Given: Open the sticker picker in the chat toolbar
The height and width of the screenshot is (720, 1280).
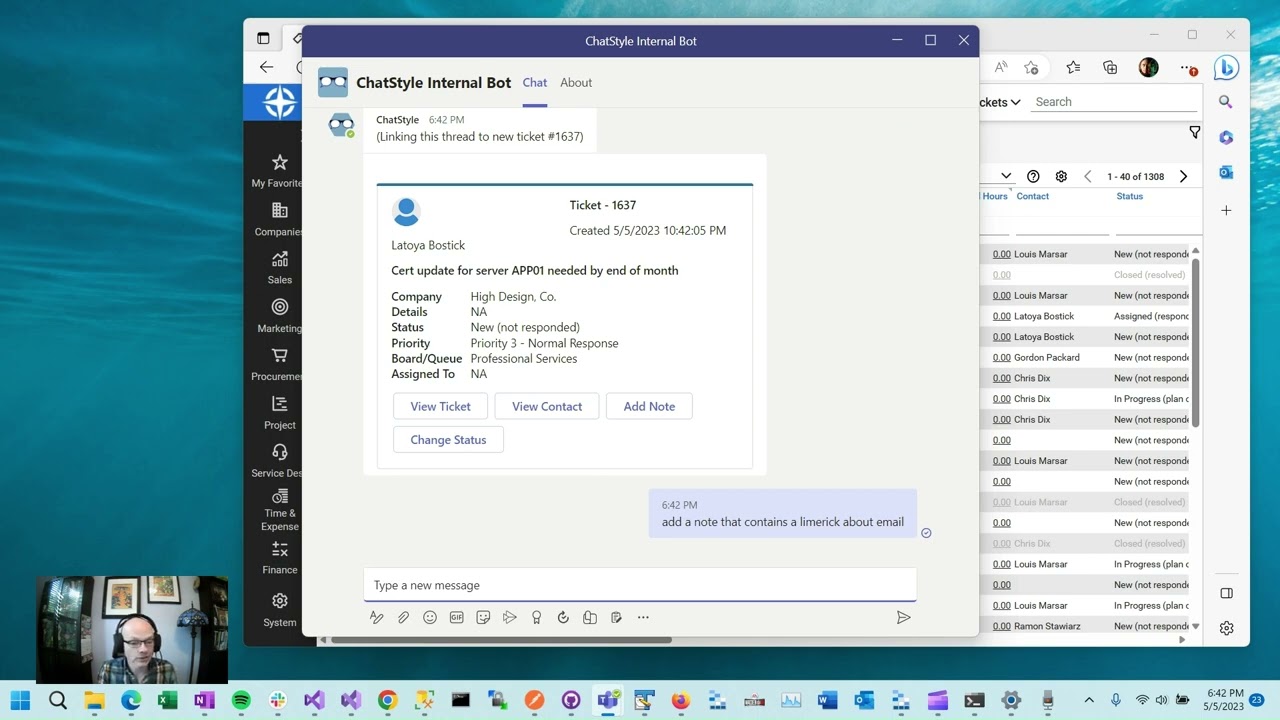Looking at the screenshot, I should (483, 618).
